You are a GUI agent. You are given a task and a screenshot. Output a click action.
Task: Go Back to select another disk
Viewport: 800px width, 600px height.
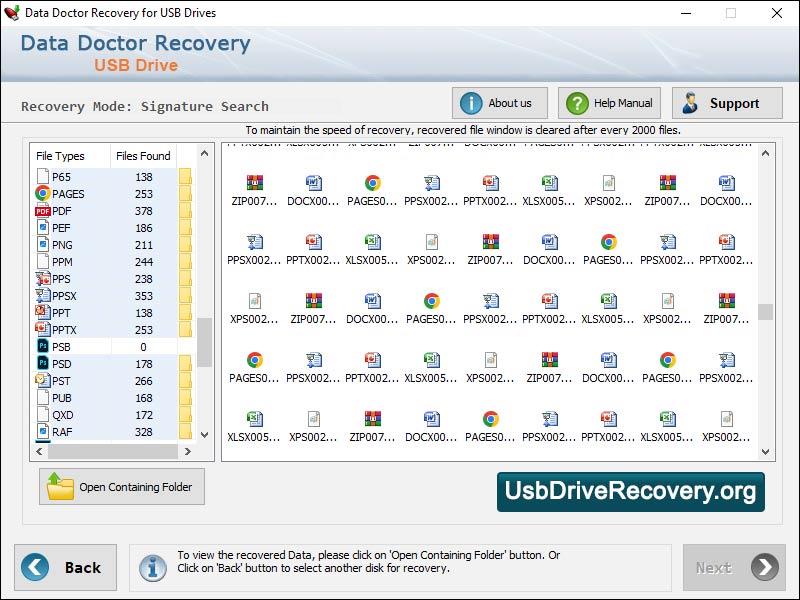point(66,567)
